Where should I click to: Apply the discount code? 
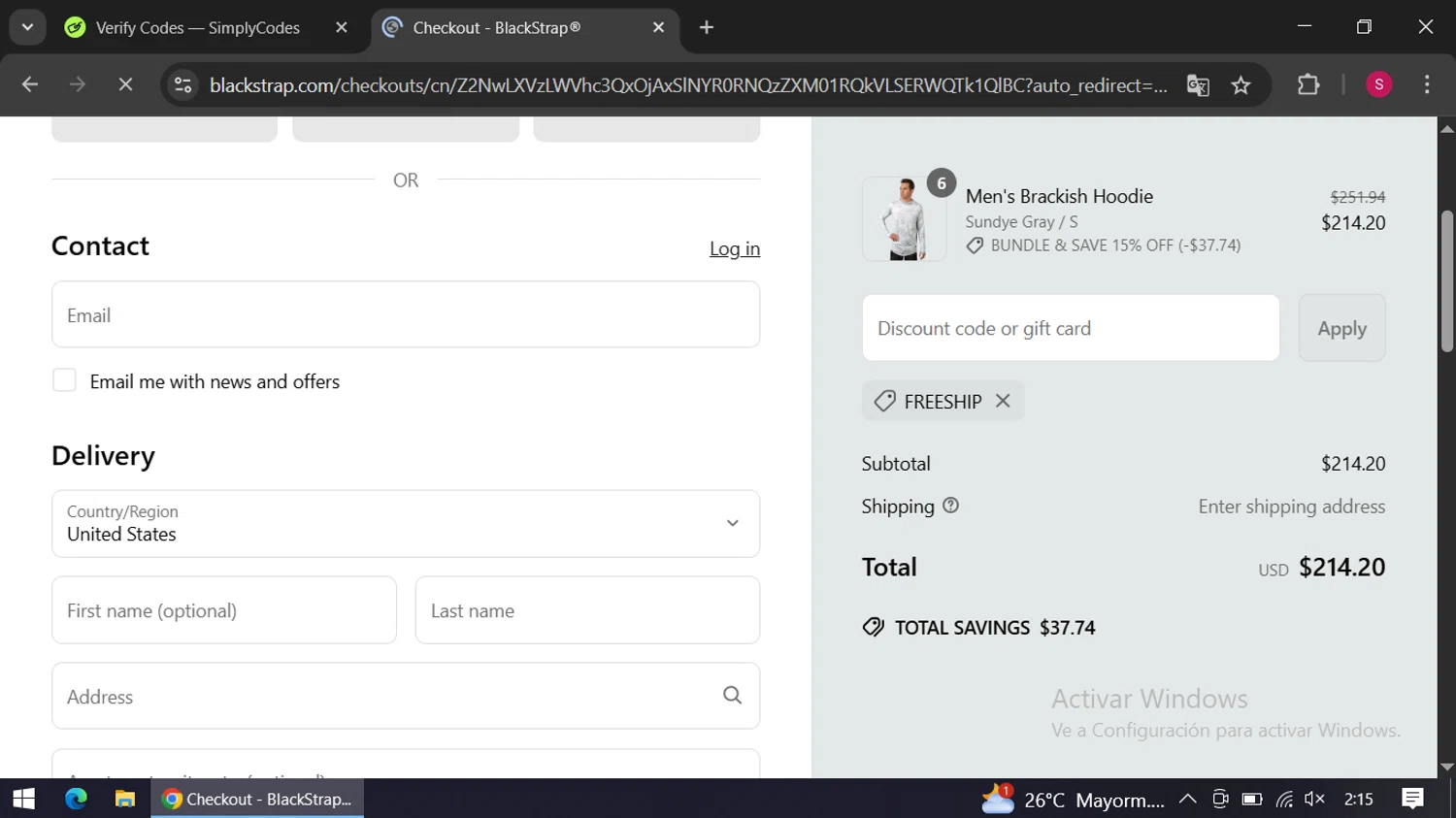pyautogui.click(x=1341, y=328)
